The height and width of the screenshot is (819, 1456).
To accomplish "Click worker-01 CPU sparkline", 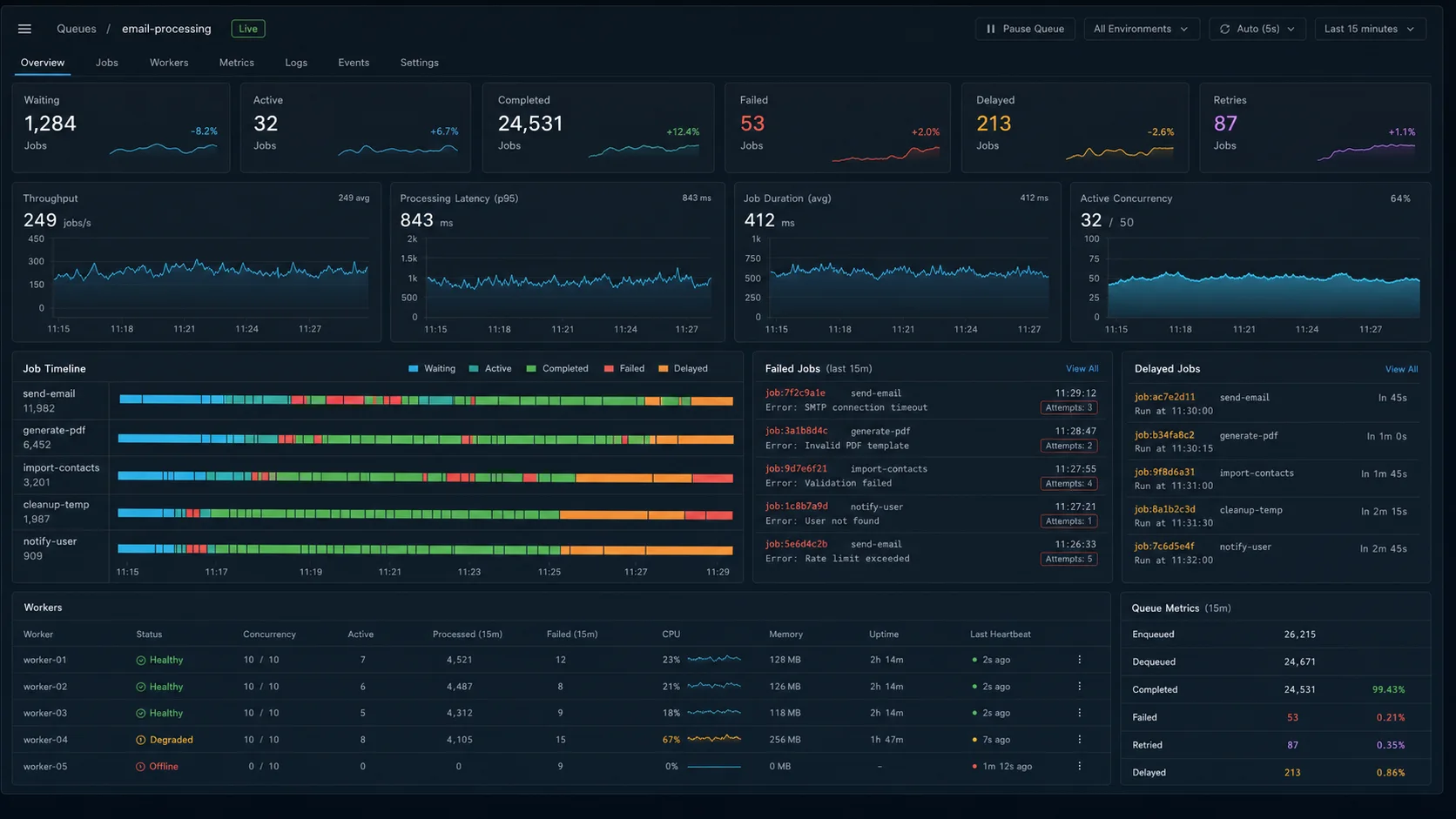I will 714,660.
